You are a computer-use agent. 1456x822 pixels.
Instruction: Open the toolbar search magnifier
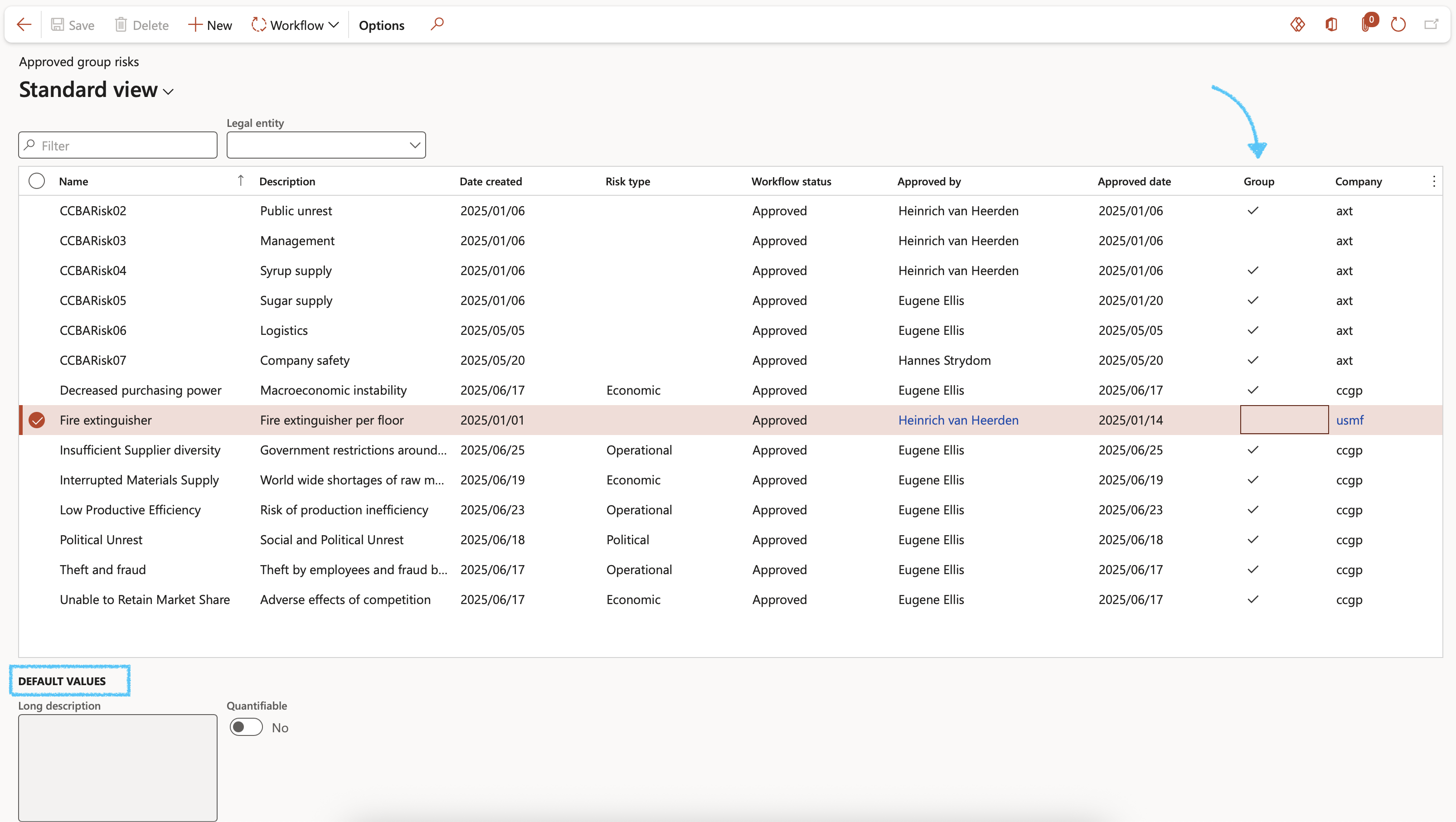[x=437, y=24]
